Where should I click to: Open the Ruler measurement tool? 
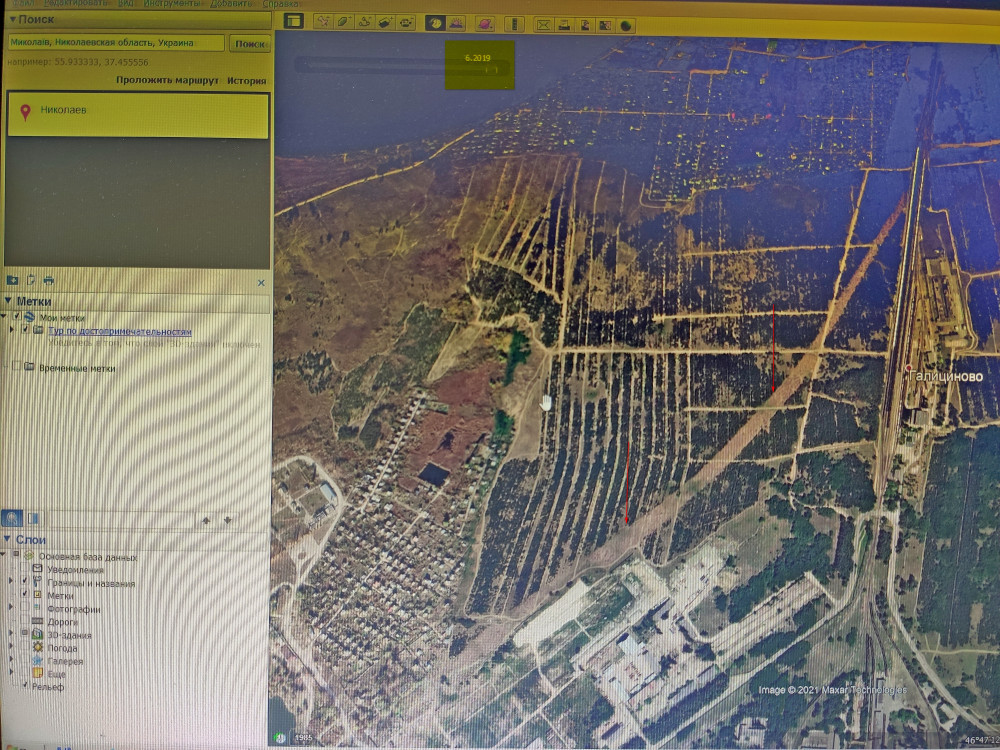(x=514, y=23)
